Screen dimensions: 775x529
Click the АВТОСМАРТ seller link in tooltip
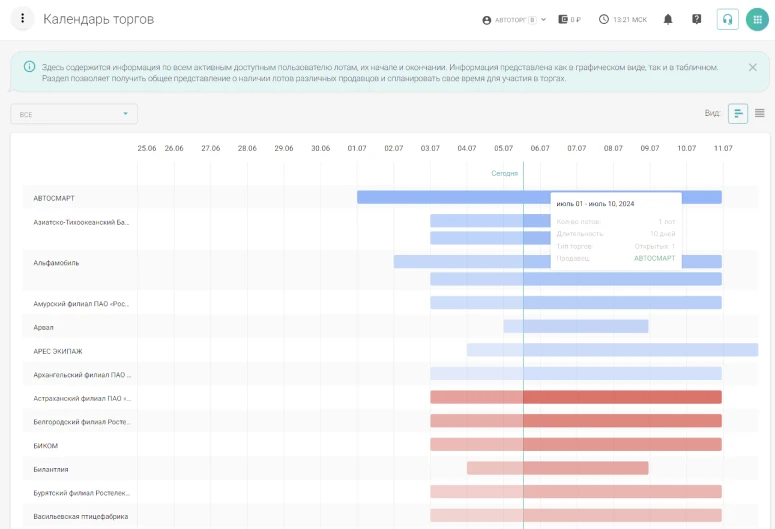tap(654, 258)
